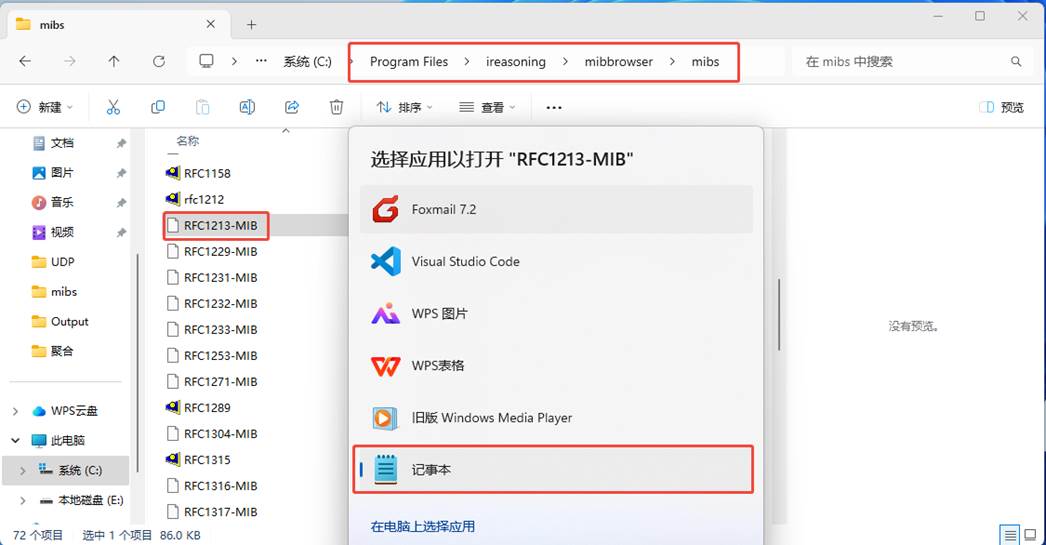This screenshot has height=545, width=1046.
Task: Click Program Files breadcrumb
Action: click(409, 61)
